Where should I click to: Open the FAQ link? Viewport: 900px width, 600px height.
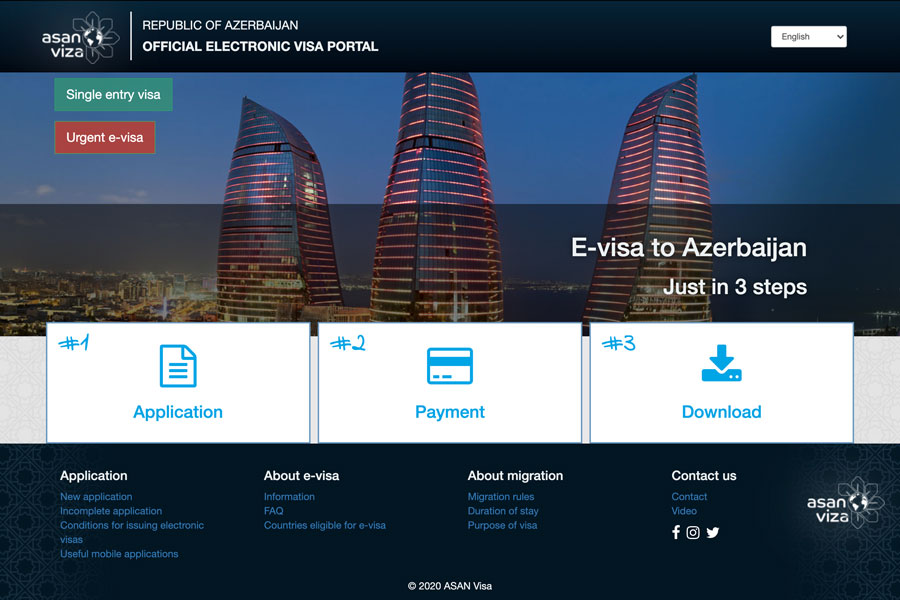(x=274, y=511)
